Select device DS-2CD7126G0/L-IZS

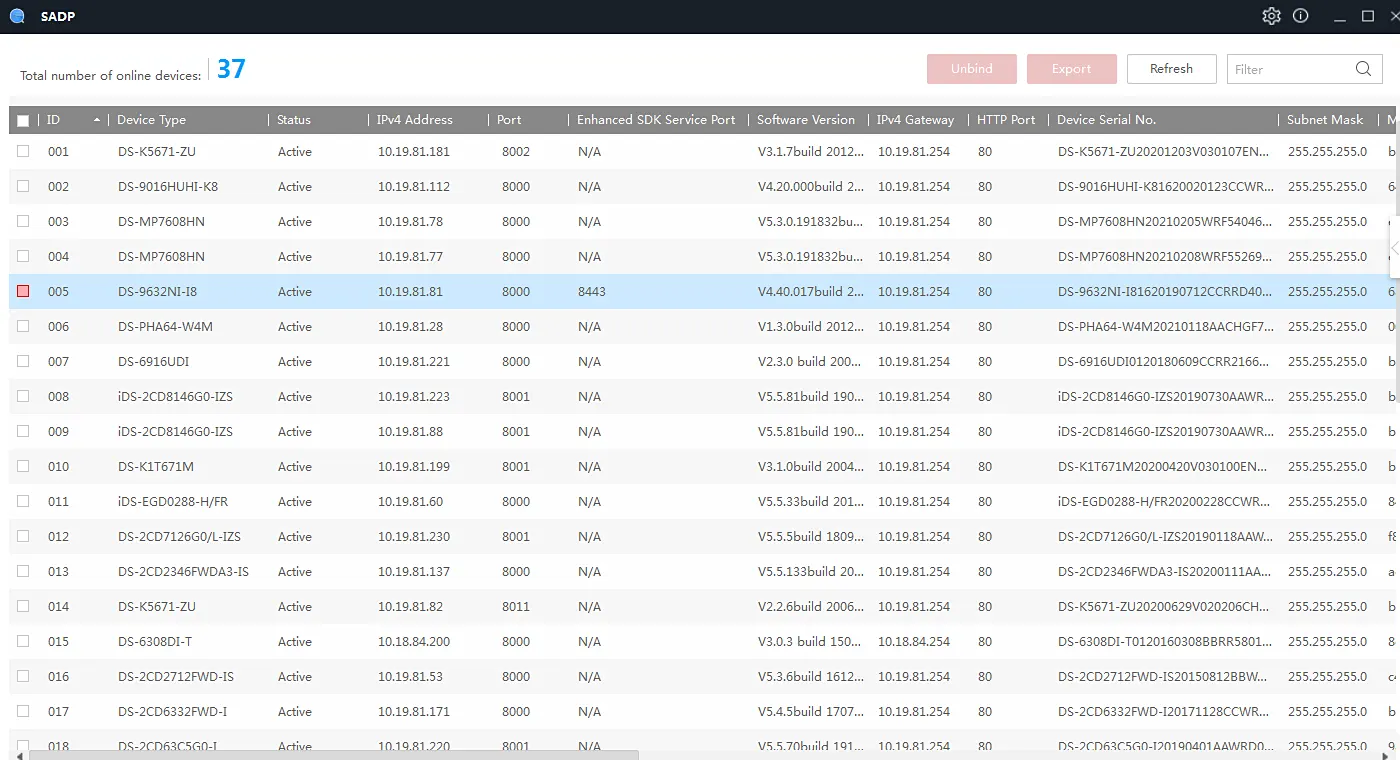click(x=179, y=537)
